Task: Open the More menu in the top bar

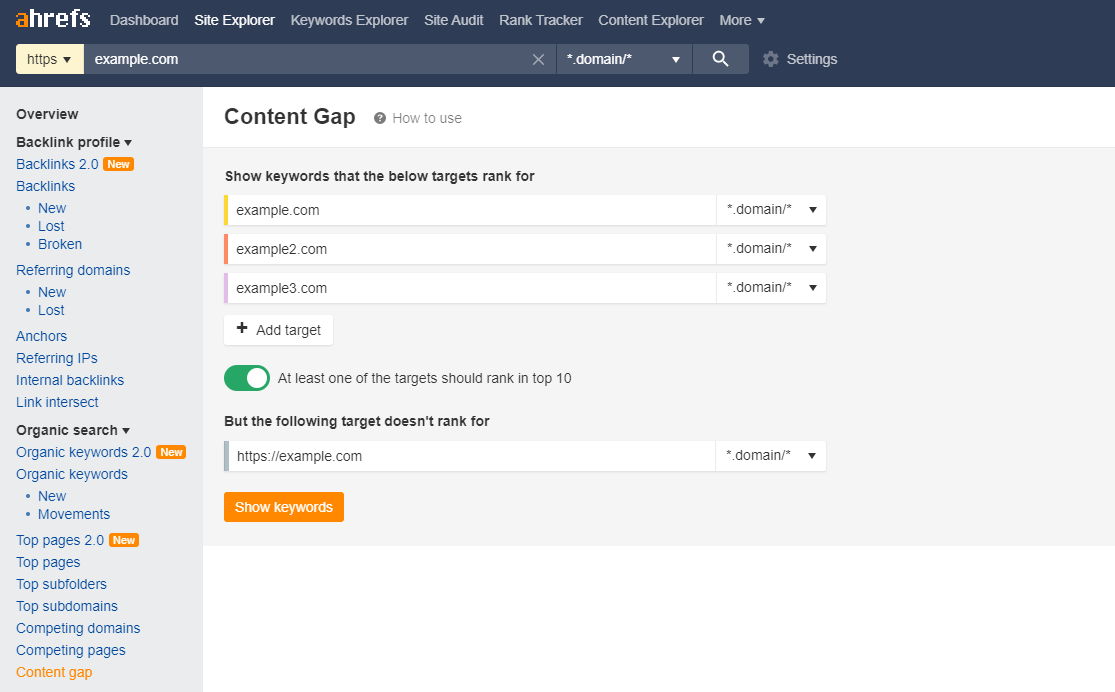Action: [x=742, y=20]
